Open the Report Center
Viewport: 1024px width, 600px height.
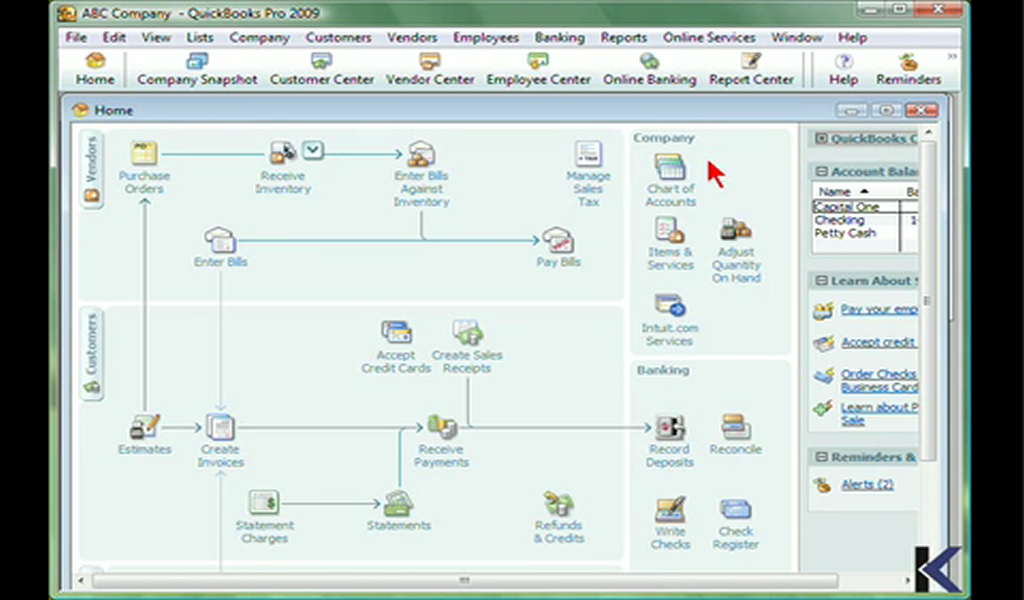[x=751, y=70]
